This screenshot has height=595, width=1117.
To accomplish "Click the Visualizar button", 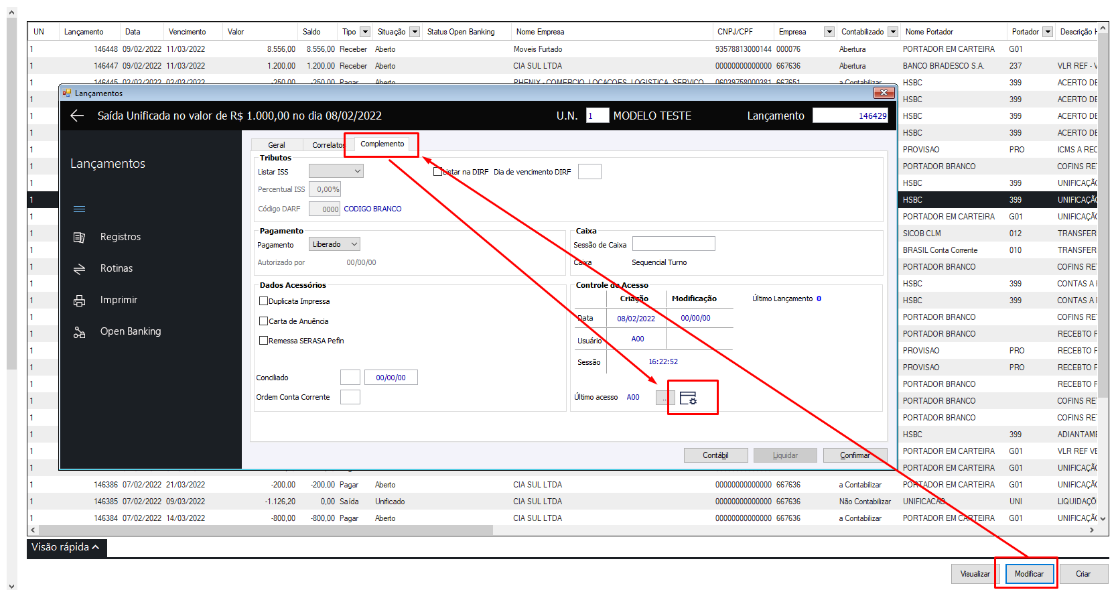I will coord(975,574).
